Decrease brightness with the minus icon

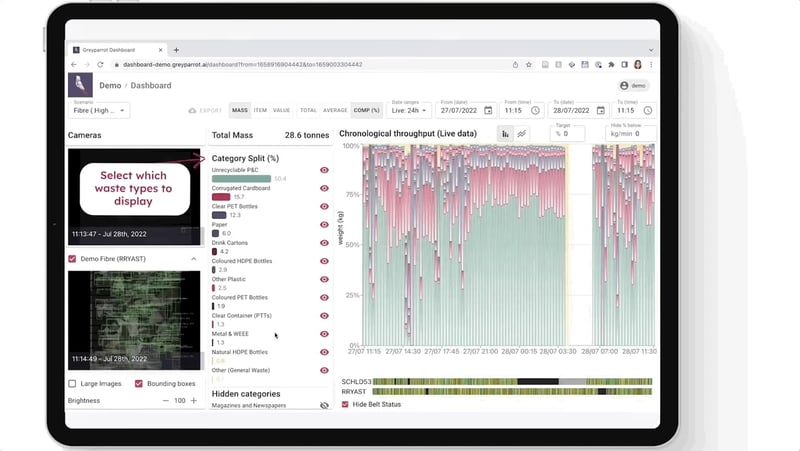coord(165,400)
